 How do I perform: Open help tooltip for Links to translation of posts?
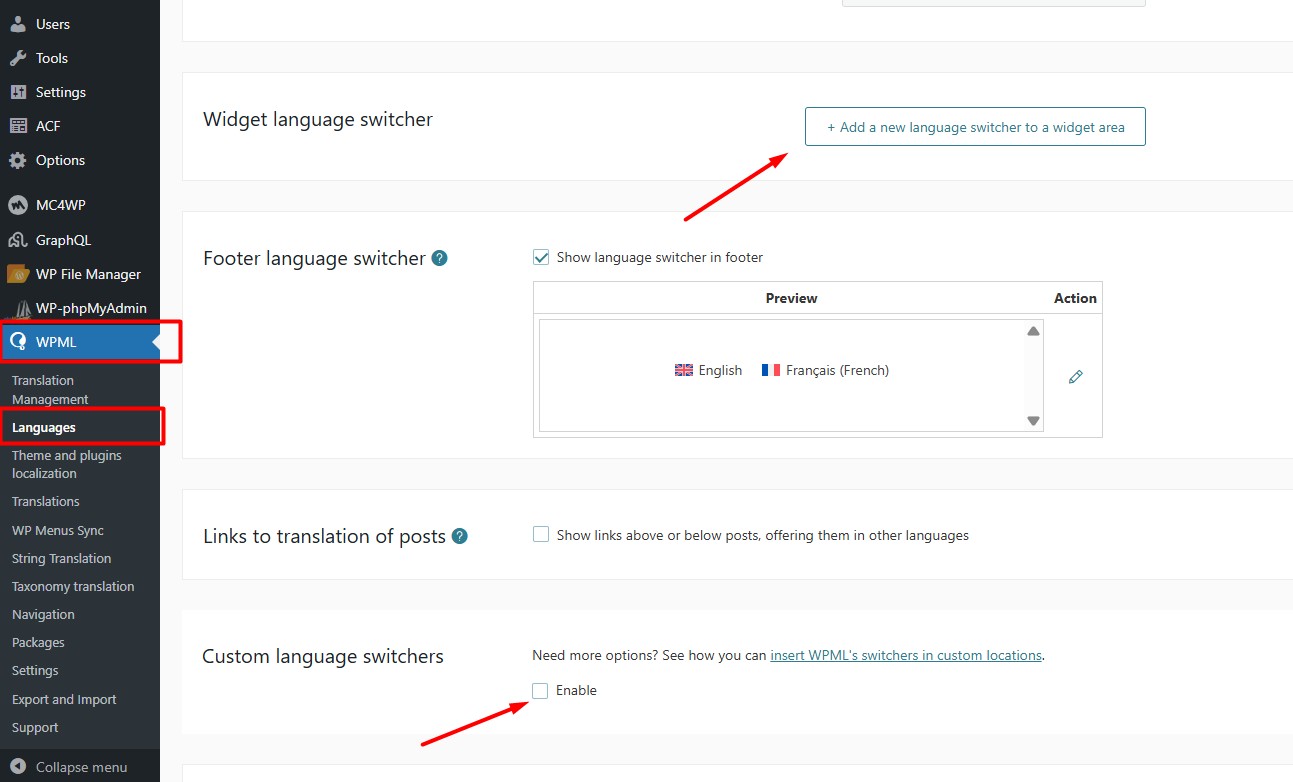click(x=459, y=536)
